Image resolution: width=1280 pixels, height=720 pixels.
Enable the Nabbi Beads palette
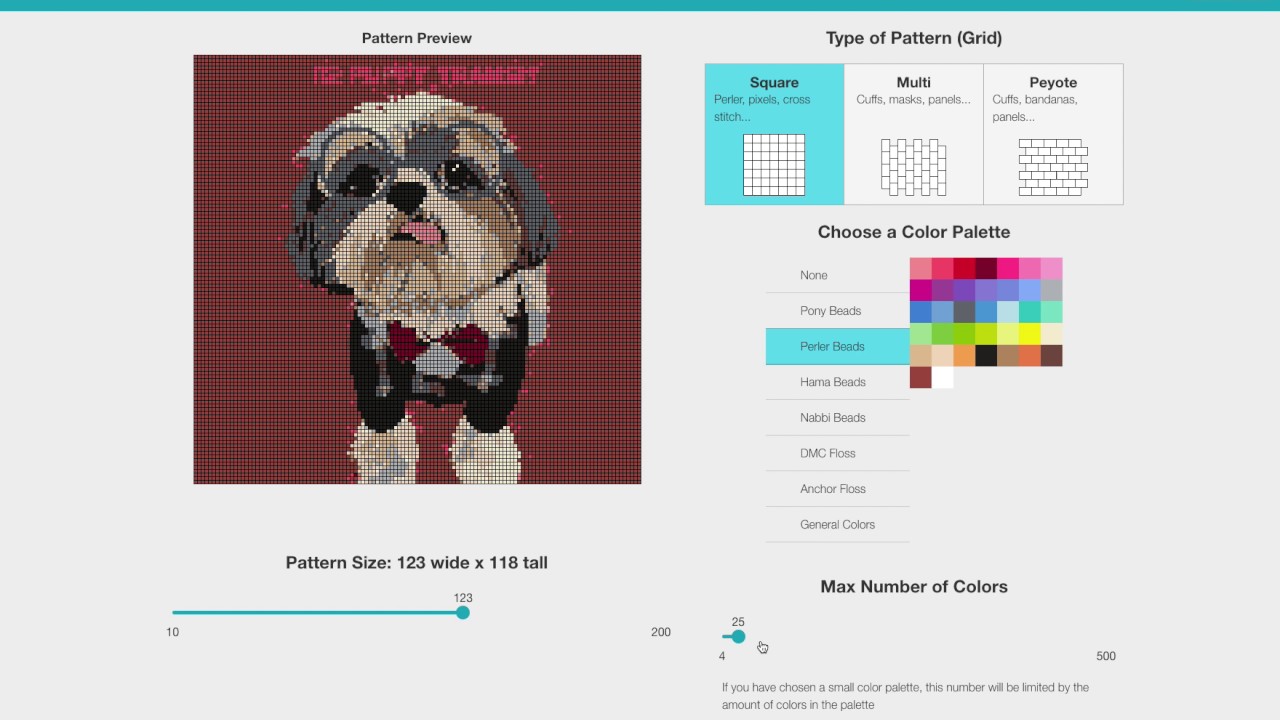[830, 417]
